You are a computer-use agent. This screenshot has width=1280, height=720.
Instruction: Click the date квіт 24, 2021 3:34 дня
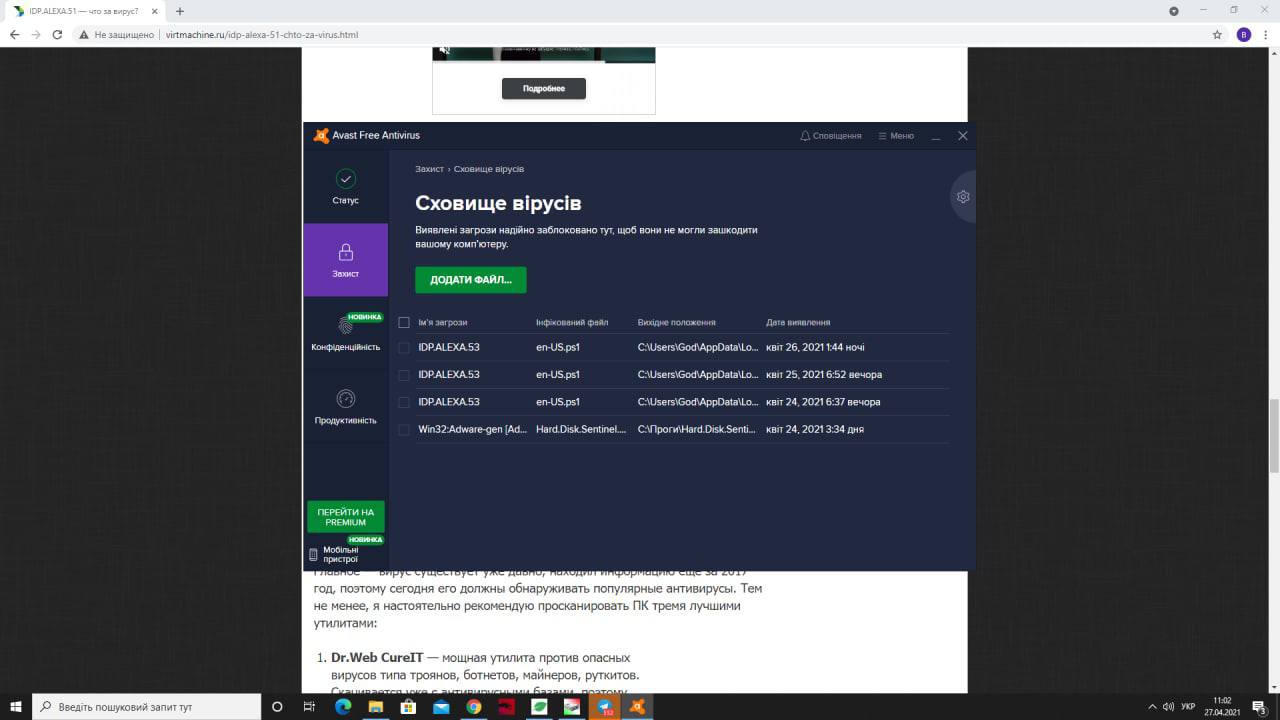(x=815, y=429)
